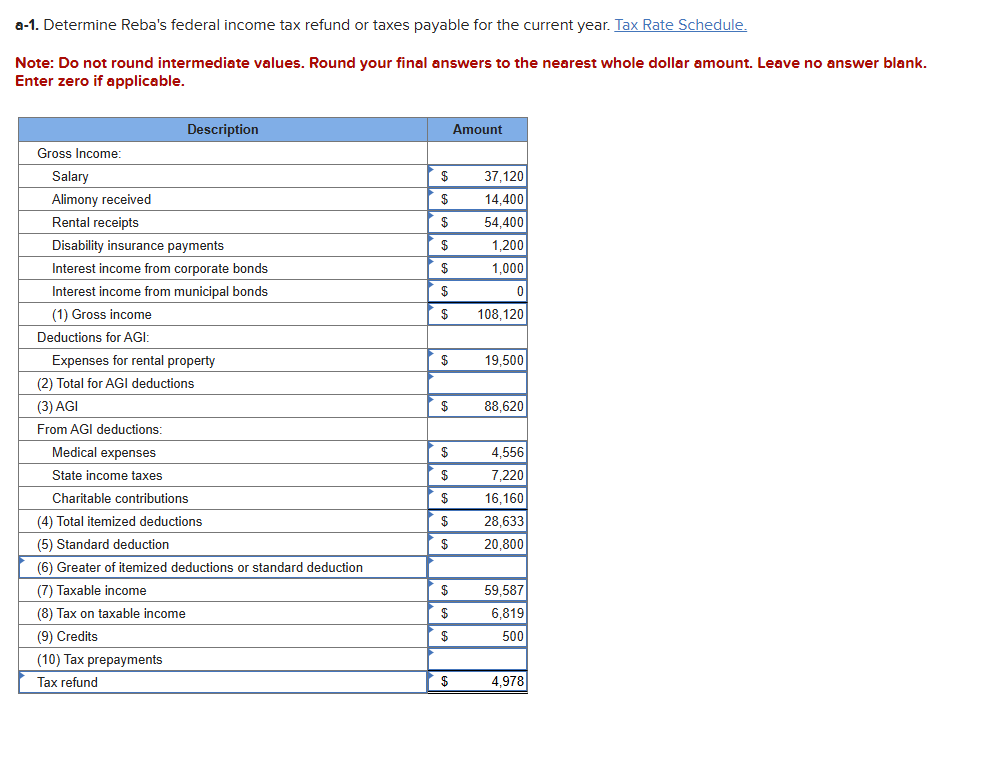983x762 pixels.
Task: Select the '(7) Taxable income' row label
Action: coord(92,590)
